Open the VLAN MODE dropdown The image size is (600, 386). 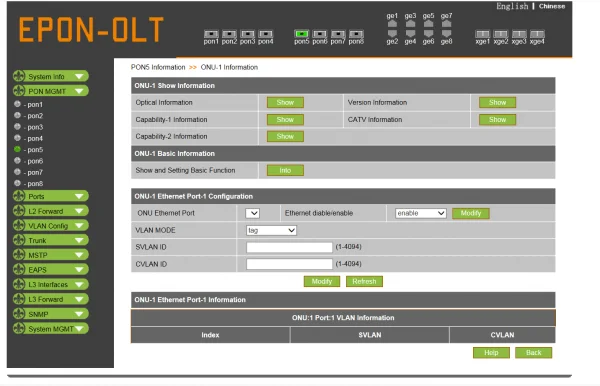click(271, 230)
